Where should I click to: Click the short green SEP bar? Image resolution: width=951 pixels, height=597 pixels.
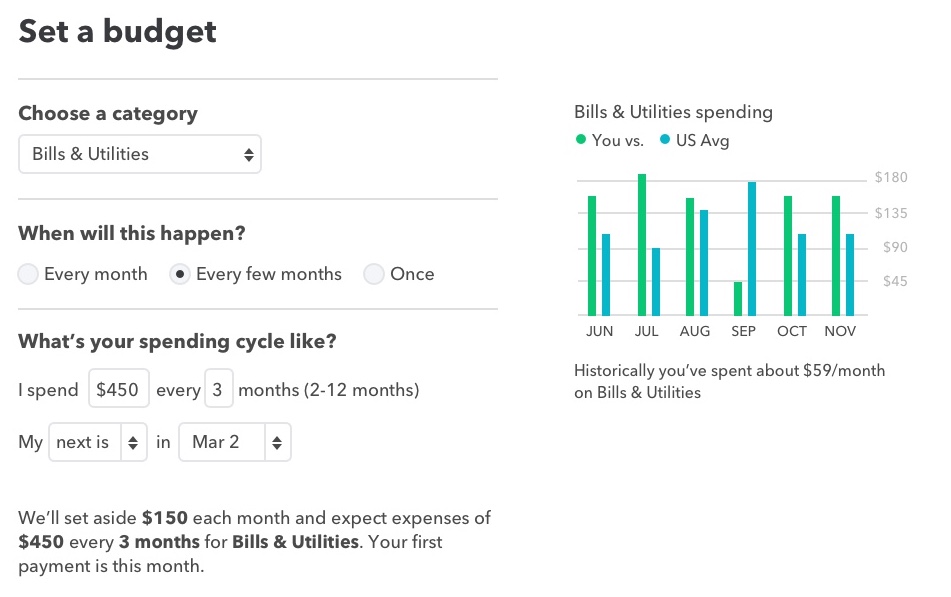(738, 298)
